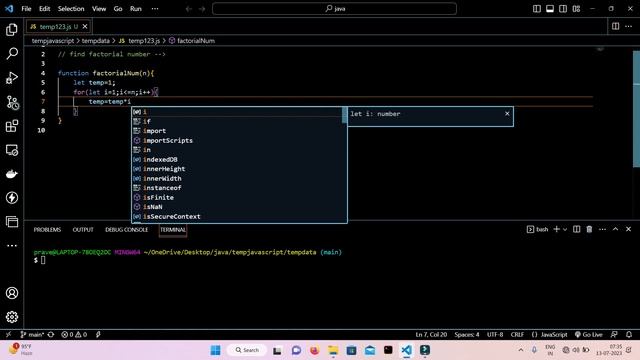
Task: Open Windows Start menu
Action: pos(216,350)
